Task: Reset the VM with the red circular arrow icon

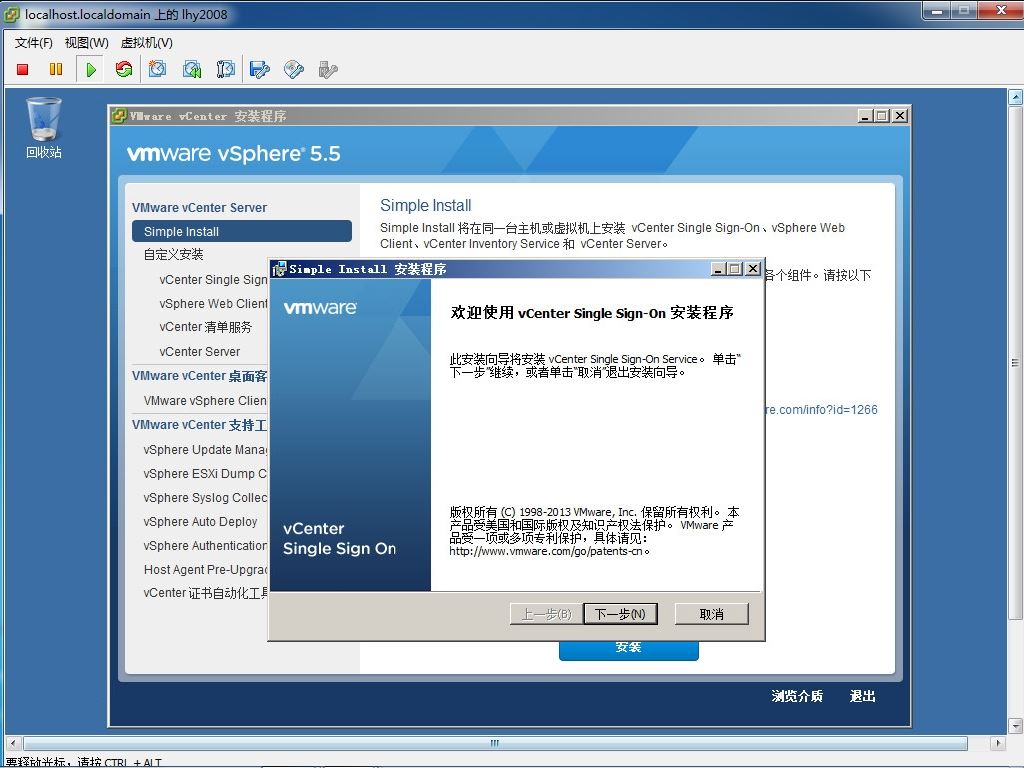Action: point(123,69)
